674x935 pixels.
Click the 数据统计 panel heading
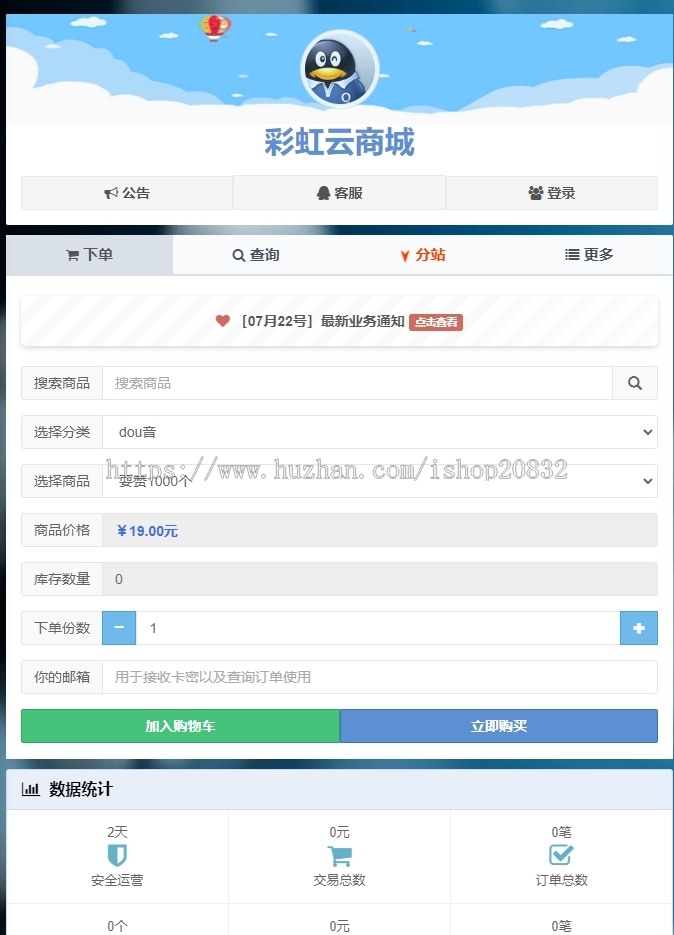click(x=81, y=789)
